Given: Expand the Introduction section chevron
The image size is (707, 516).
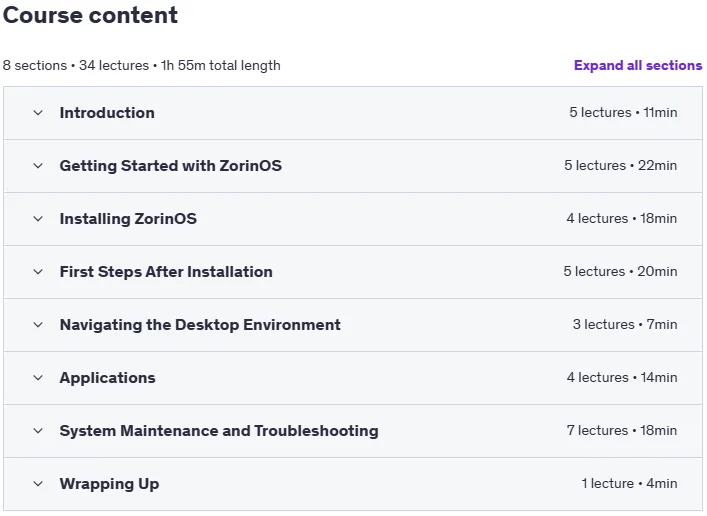Looking at the screenshot, I should coord(38,113).
